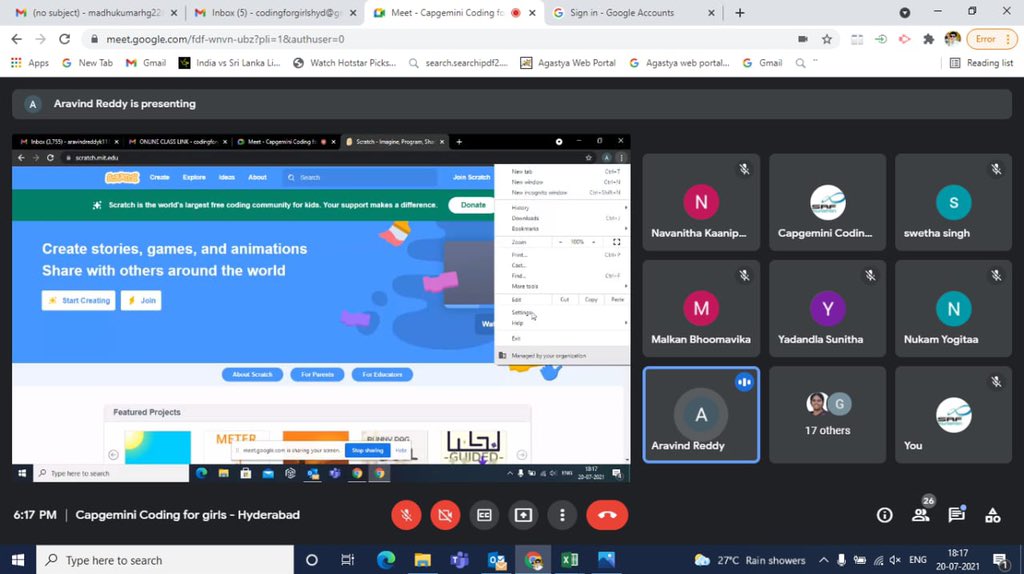Open the Photos app on taskbar
Screen dimensions: 1024x574
tap(606, 560)
